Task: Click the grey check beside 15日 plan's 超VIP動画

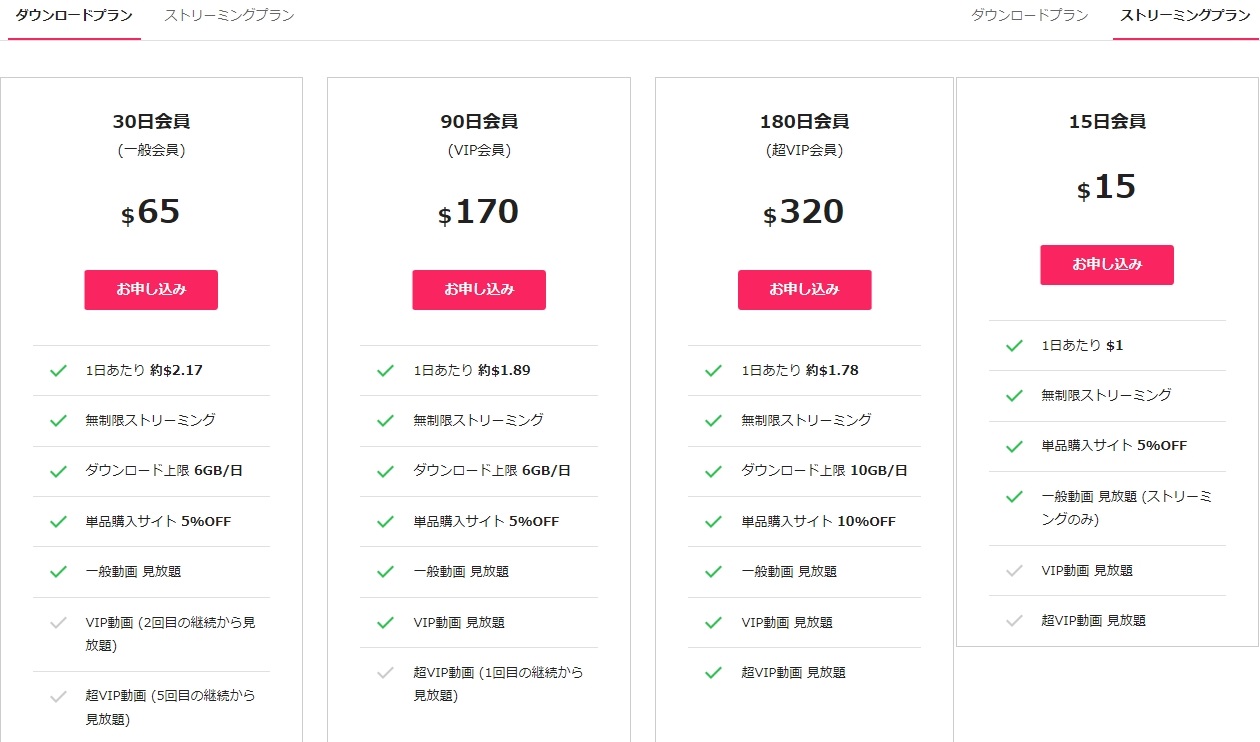Action: (x=1014, y=621)
